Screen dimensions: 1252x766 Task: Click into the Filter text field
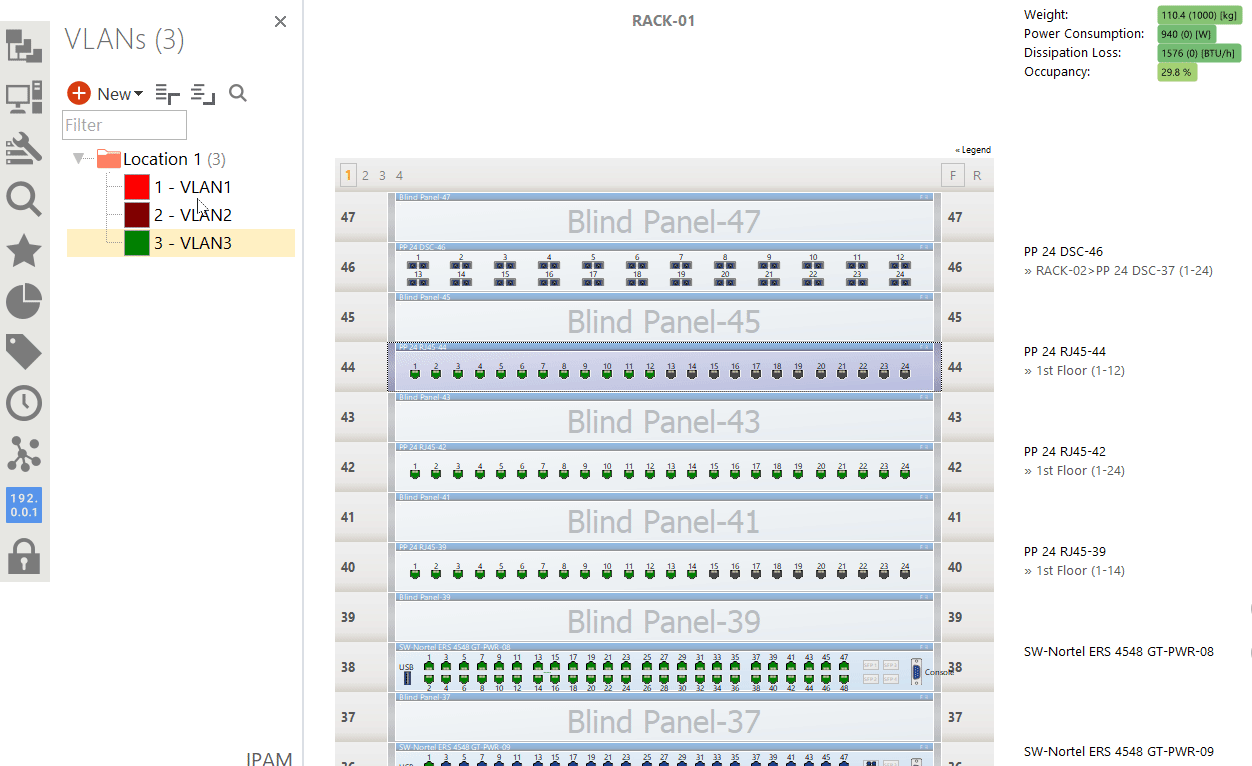[x=124, y=125]
